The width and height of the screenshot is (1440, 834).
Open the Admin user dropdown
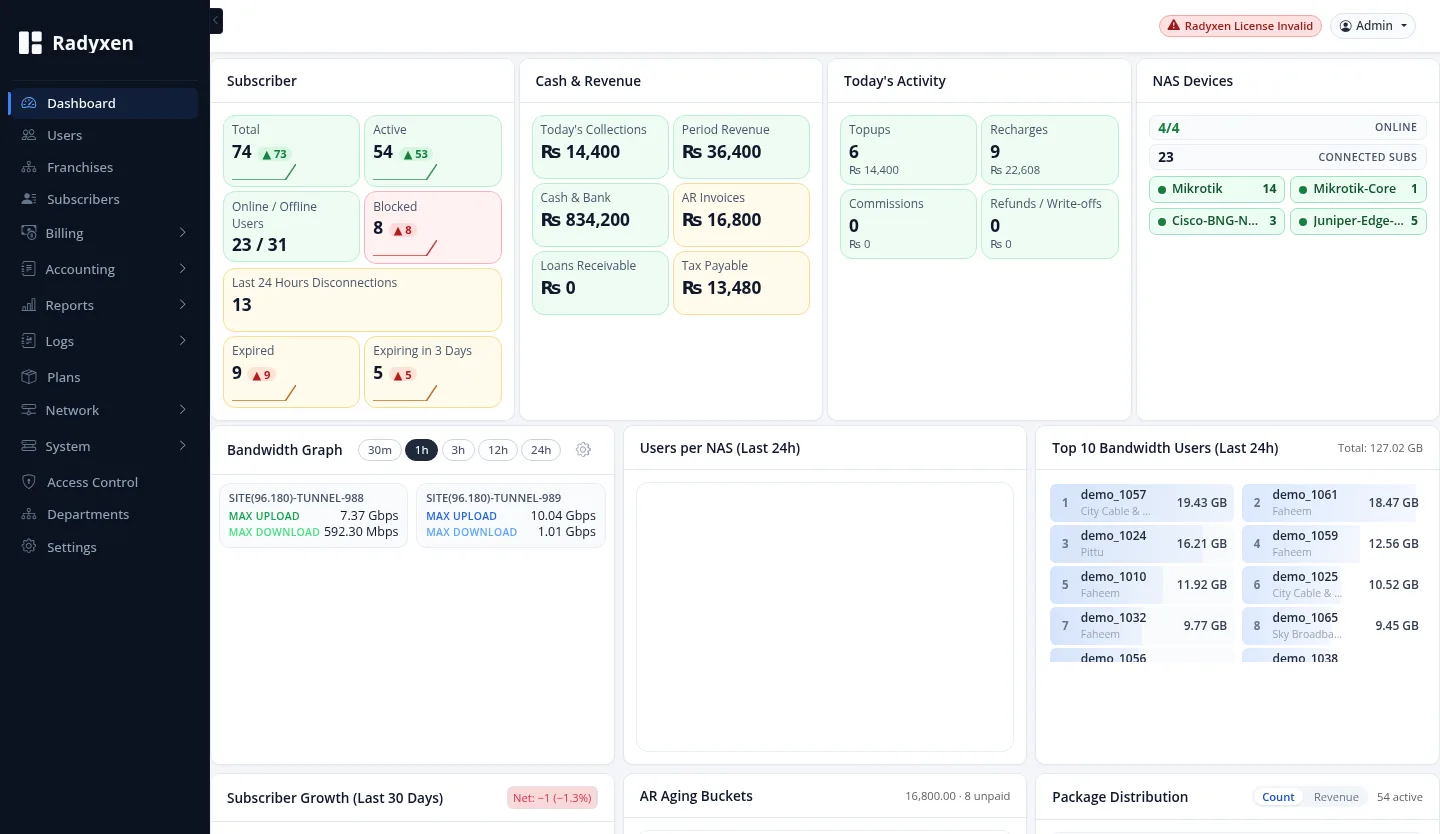1373,26
